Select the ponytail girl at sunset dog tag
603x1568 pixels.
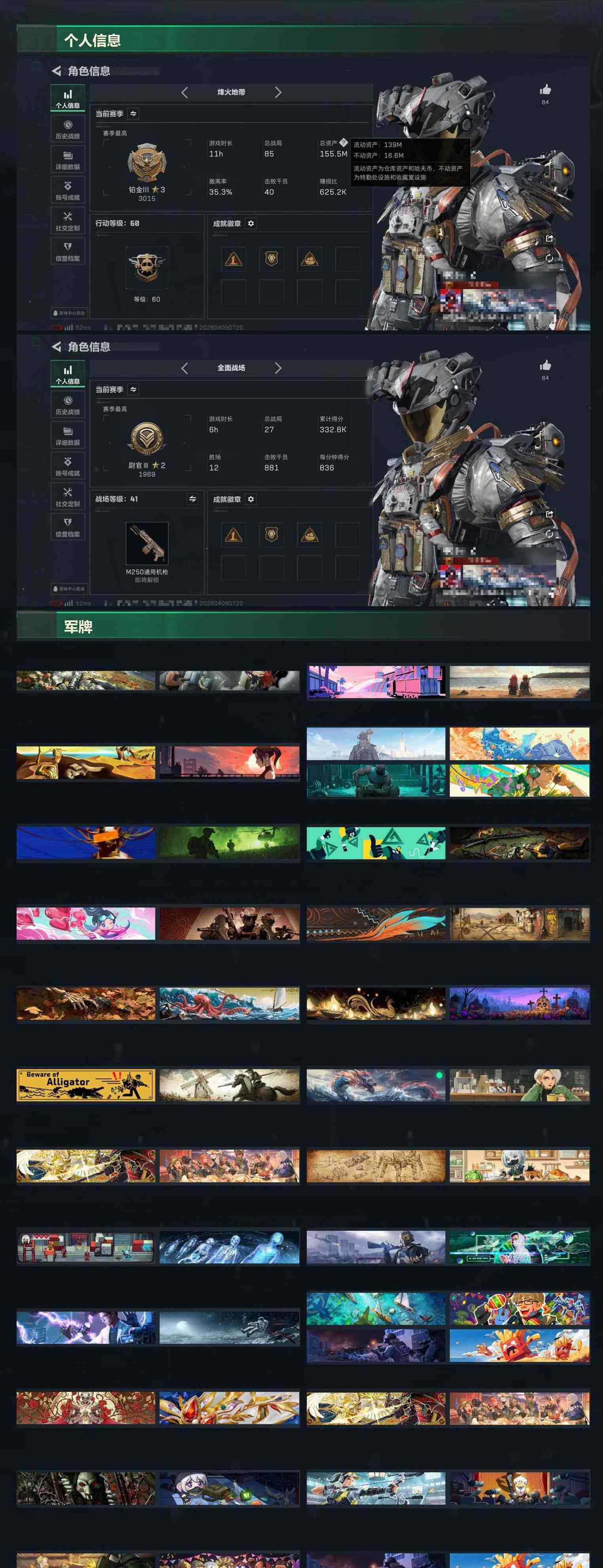click(x=229, y=762)
